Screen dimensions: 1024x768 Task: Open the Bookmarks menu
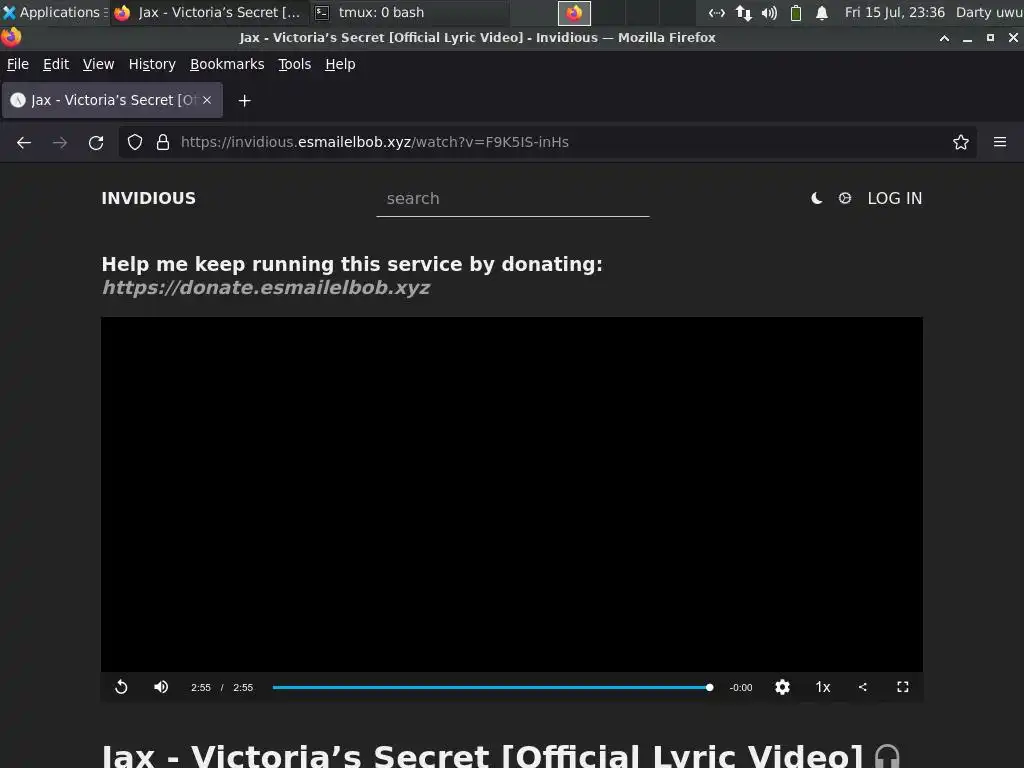227,64
